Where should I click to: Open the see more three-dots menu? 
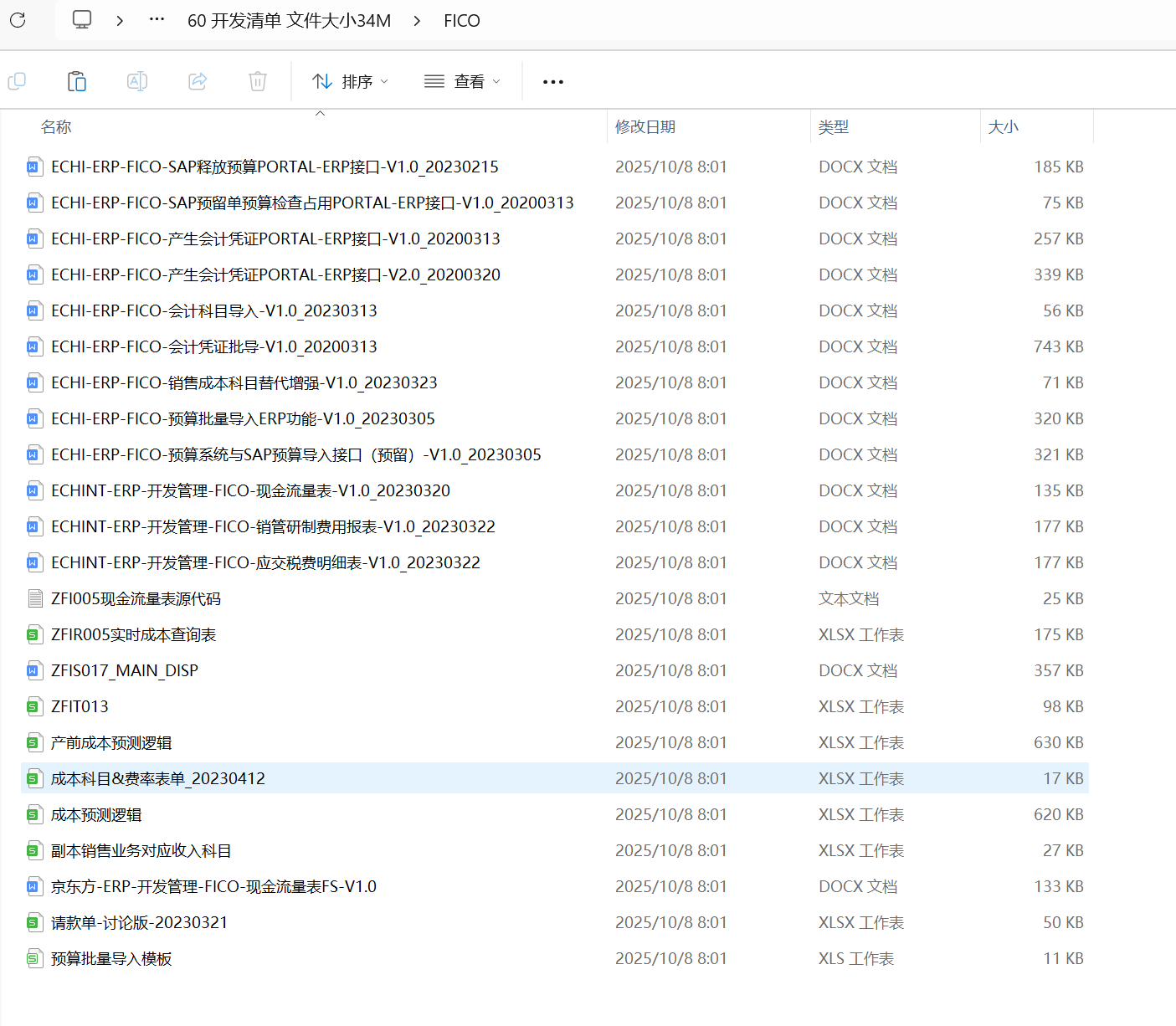tap(553, 82)
